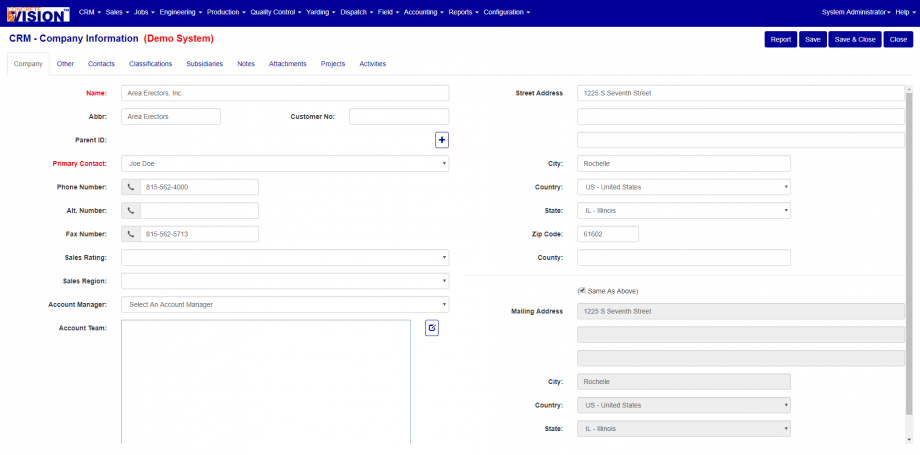920x455 pixels.
Task: Open the Sales Region dropdown
Action: click(x=285, y=281)
